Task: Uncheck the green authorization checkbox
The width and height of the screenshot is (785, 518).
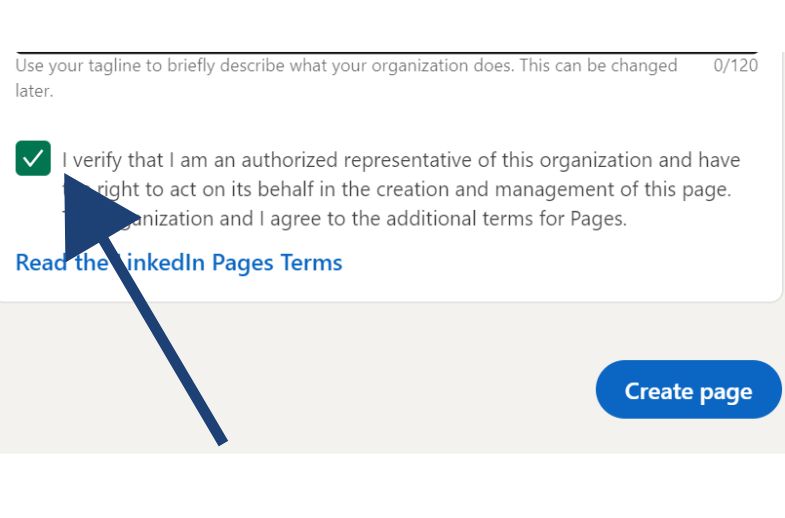Action: [33, 158]
